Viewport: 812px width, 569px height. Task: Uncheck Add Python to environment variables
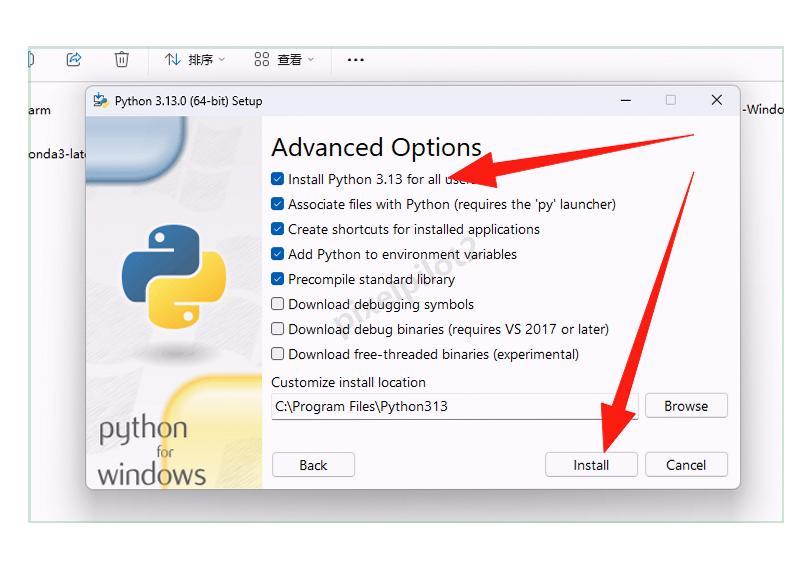tap(278, 254)
